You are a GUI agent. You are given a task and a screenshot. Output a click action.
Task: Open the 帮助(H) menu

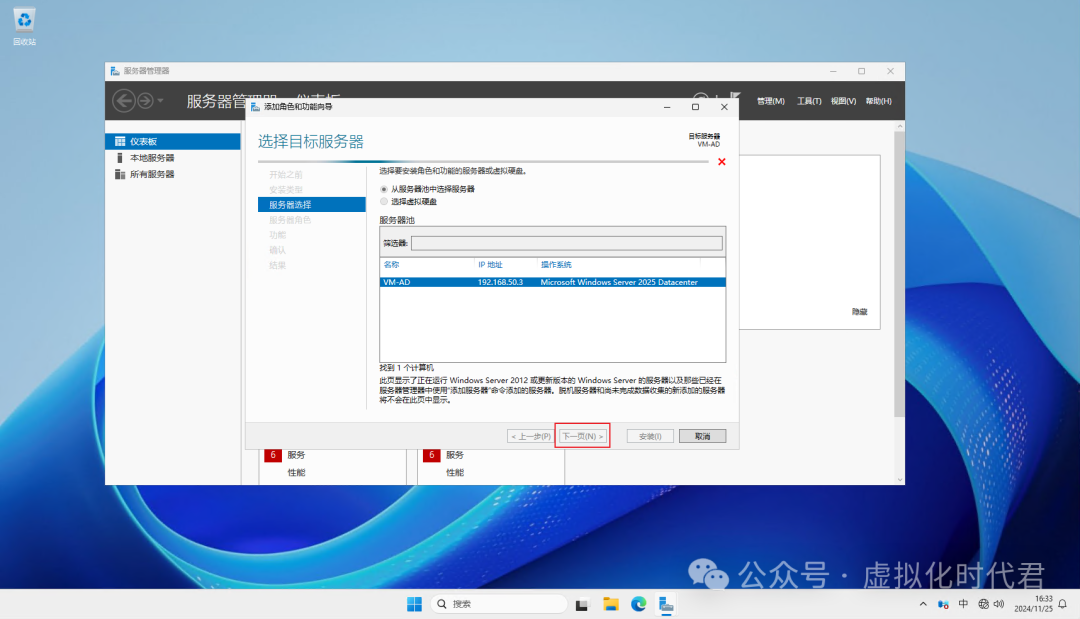pyautogui.click(x=878, y=101)
